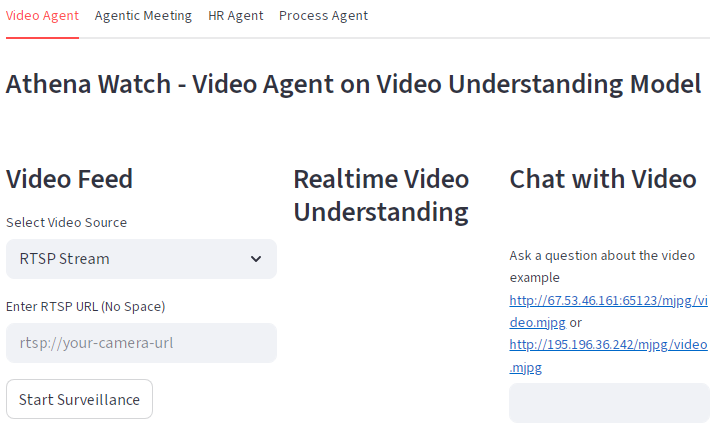Open the 195.196.36.242 example video link
This screenshot has width=715, height=429.
pos(608,345)
